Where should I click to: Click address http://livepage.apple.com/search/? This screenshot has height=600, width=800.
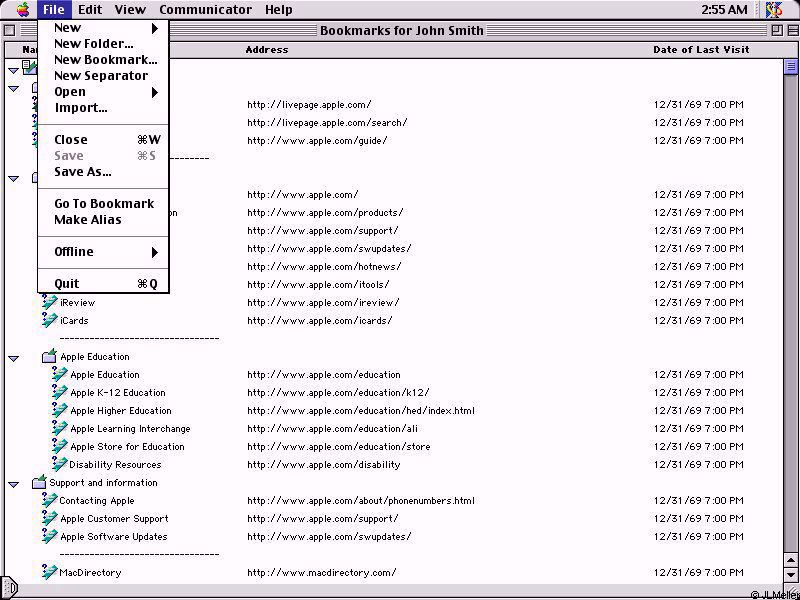pyautogui.click(x=327, y=122)
